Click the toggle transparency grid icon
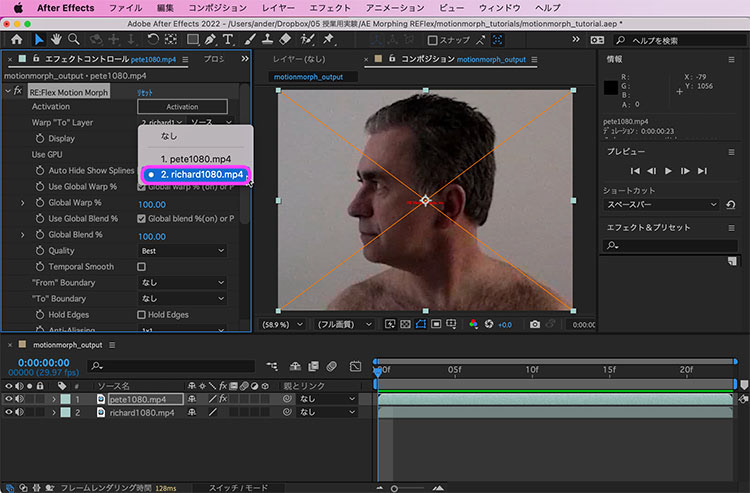 (x=405, y=324)
